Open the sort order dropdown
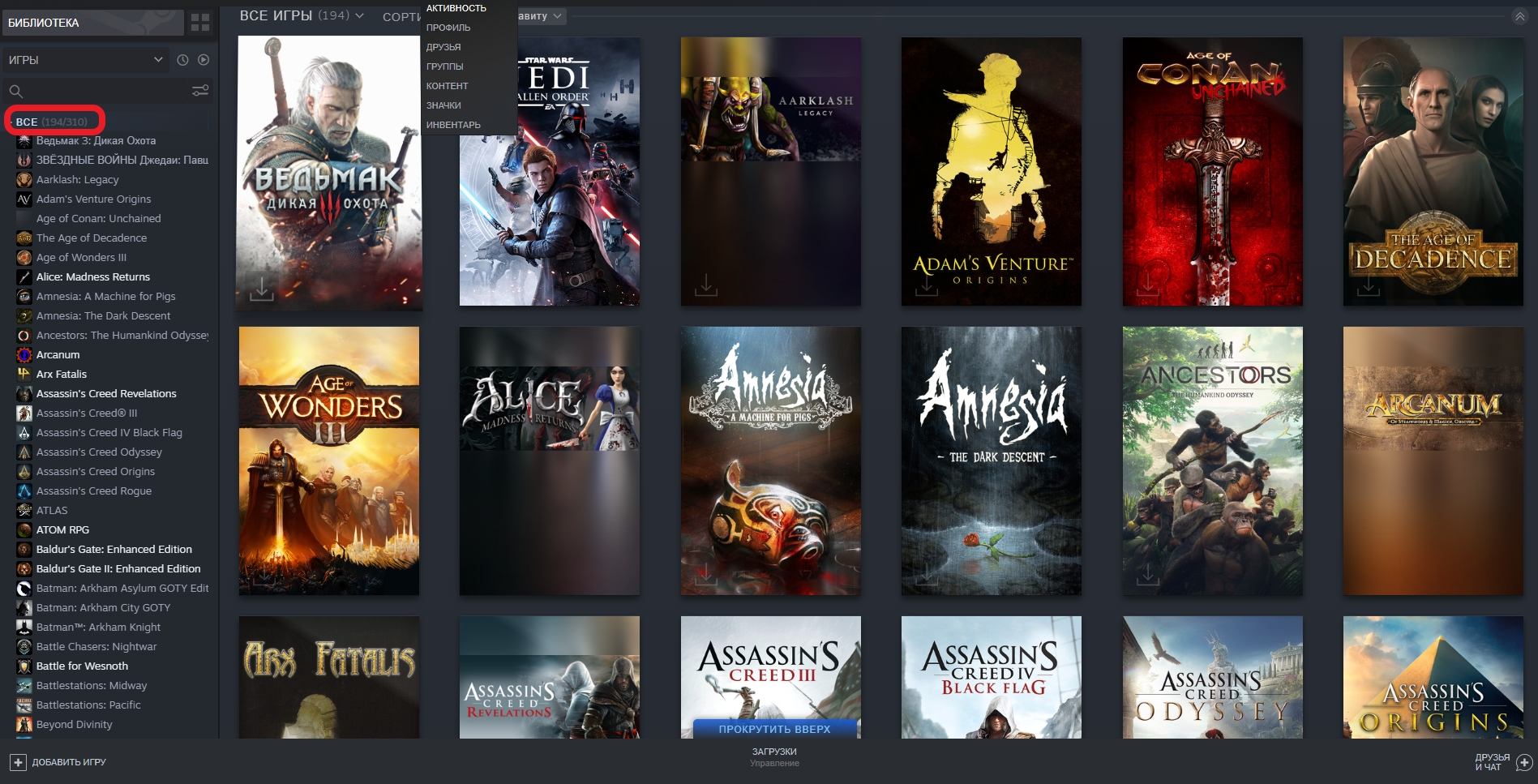Image resolution: width=1538 pixels, height=784 pixels. click(541, 16)
